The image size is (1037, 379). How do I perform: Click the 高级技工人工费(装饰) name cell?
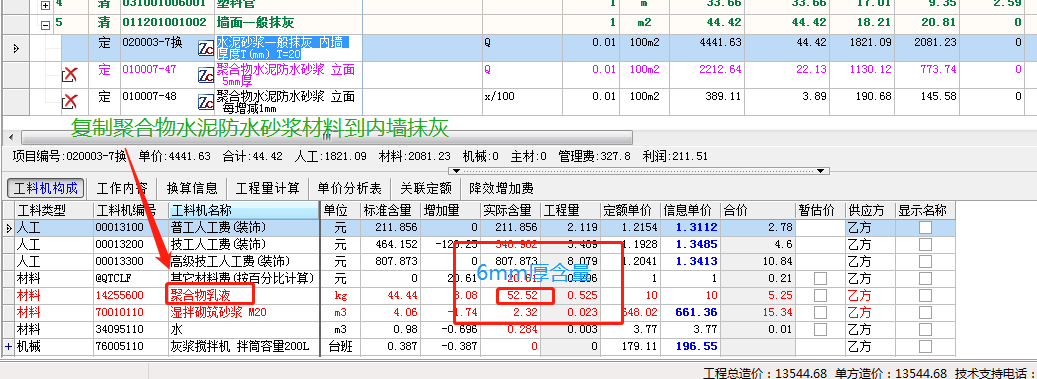243,261
